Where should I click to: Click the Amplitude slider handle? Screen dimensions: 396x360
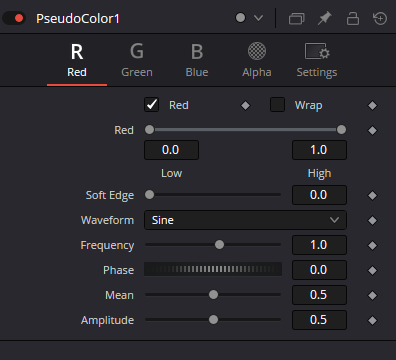[213, 320]
